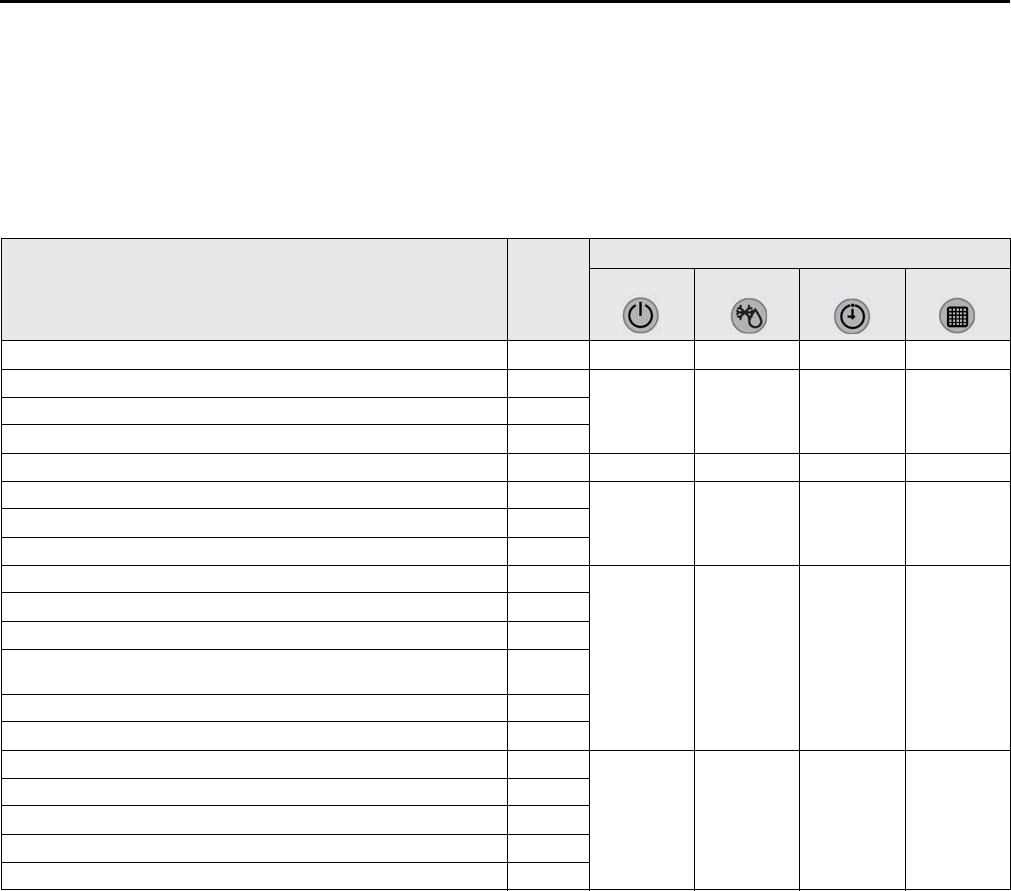This screenshot has width=1011, height=891.
Task: Click bottom merged cell in power icon column
Action: [x=640, y=819]
